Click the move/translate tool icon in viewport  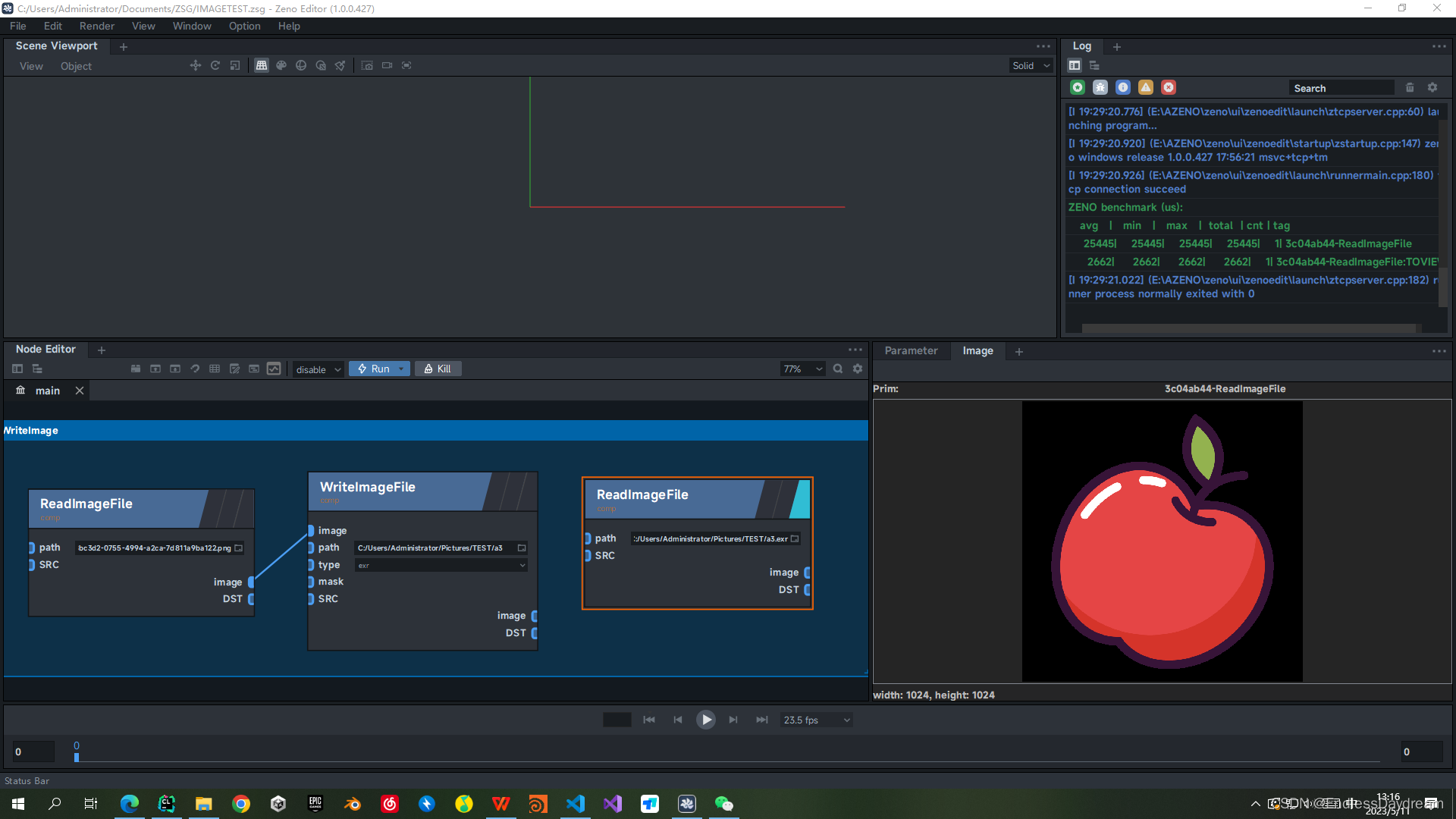point(196,66)
